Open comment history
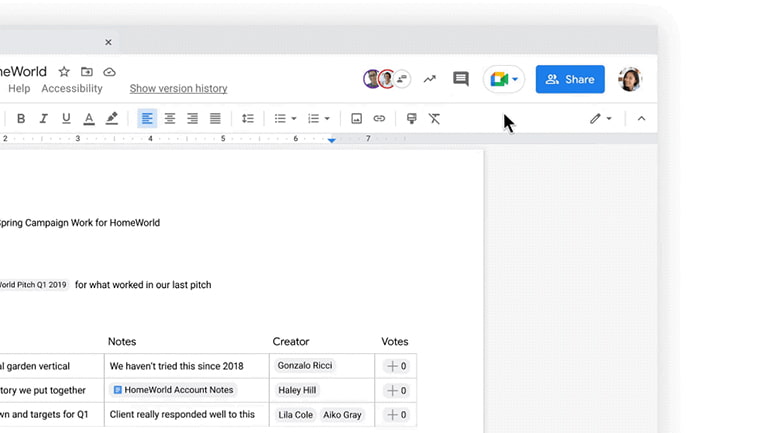770x433 pixels. pyautogui.click(x=461, y=79)
